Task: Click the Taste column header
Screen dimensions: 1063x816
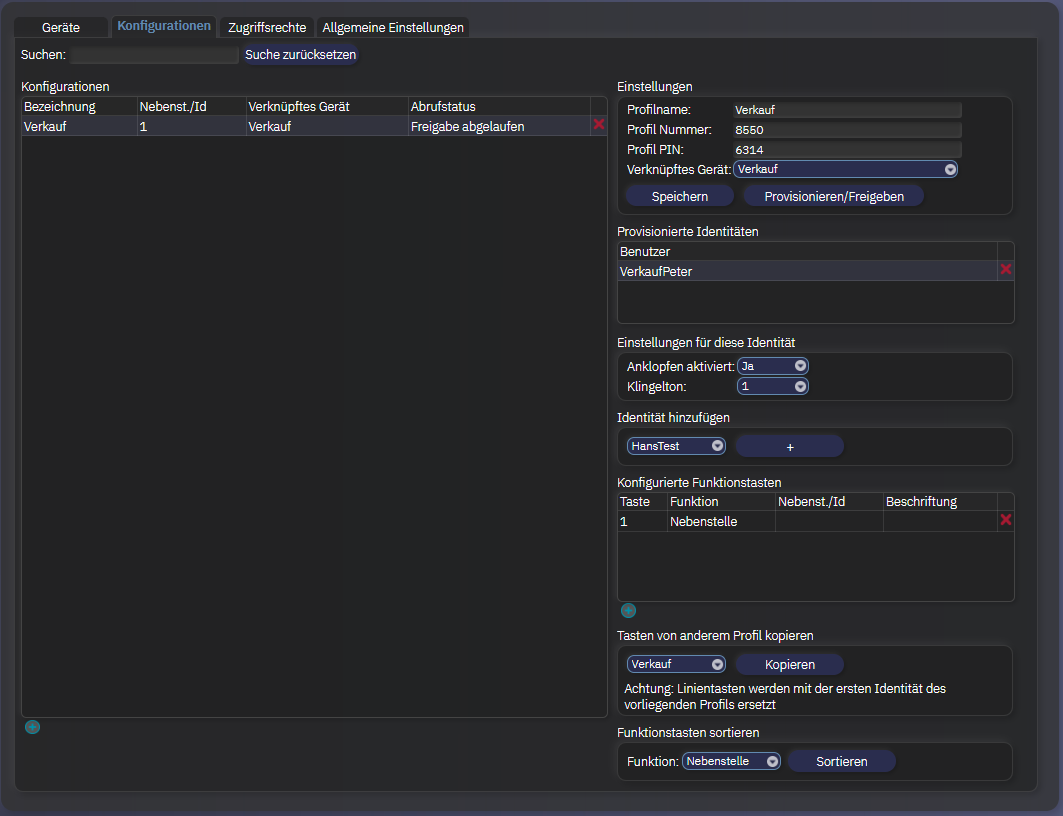Action: pyautogui.click(x=643, y=502)
